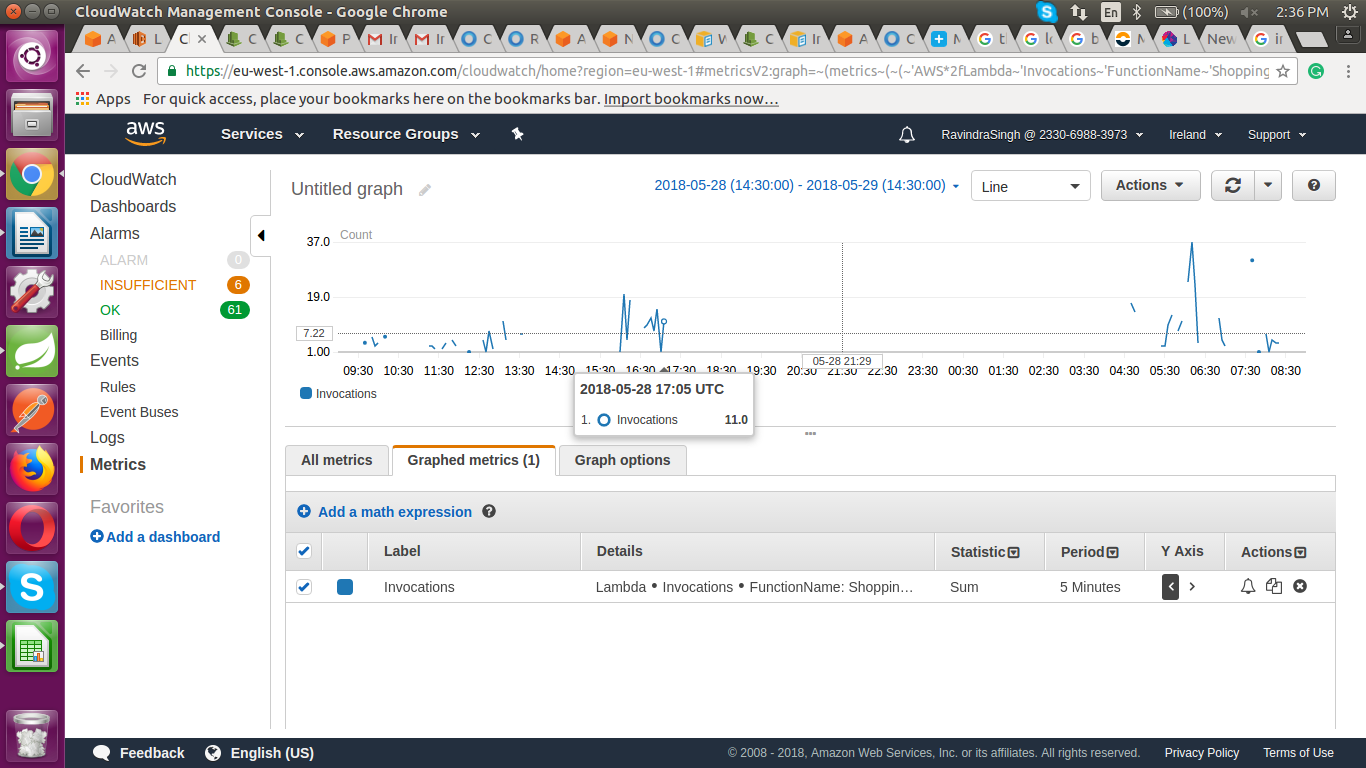This screenshot has height=768, width=1366.
Task: Duplicate the Invocations metric with copy icon
Action: click(1273, 586)
